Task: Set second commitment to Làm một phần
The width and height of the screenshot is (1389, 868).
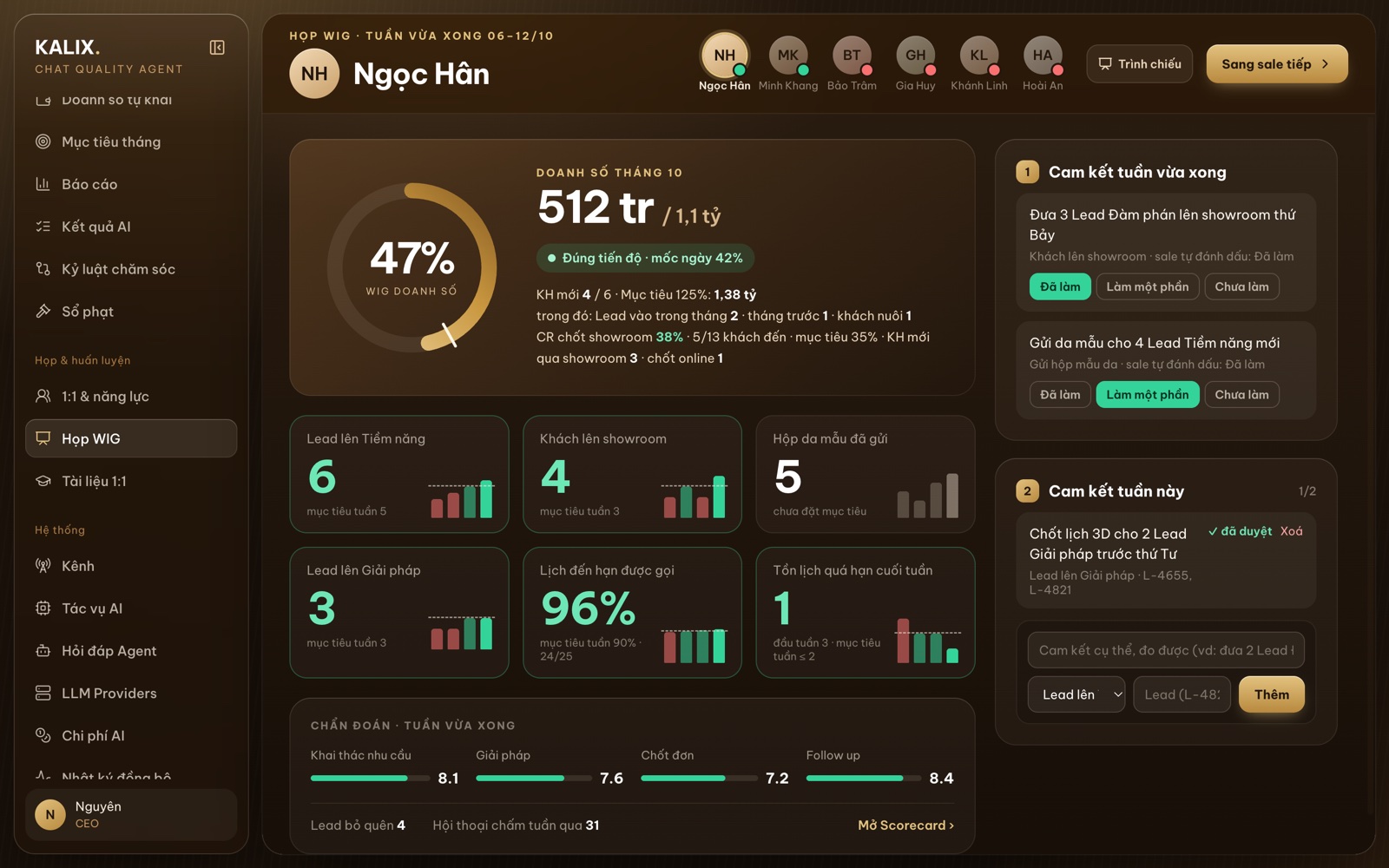Action: pyautogui.click(x=1148, y=395)
